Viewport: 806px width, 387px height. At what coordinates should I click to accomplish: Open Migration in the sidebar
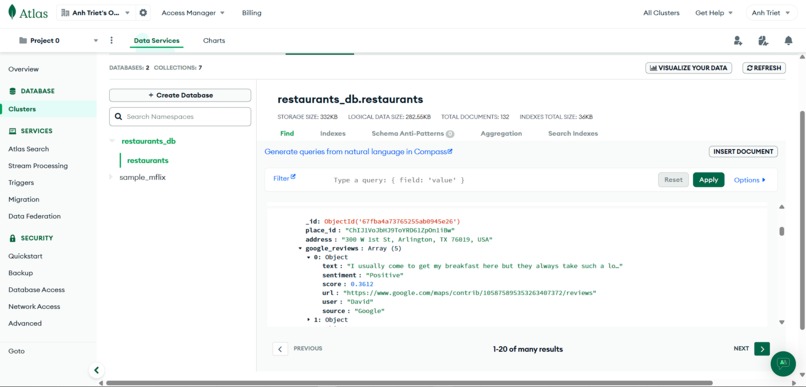click(24, 199)
